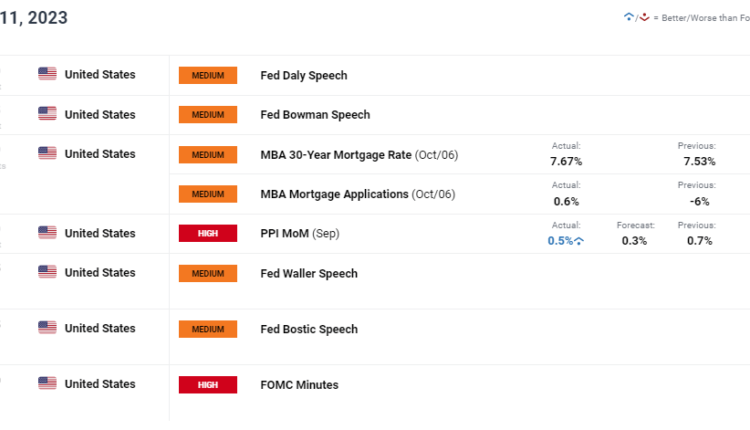Click the US flag beside Fed Waller Speech
This screenshot has height=430, width=750.
point(47,273)
